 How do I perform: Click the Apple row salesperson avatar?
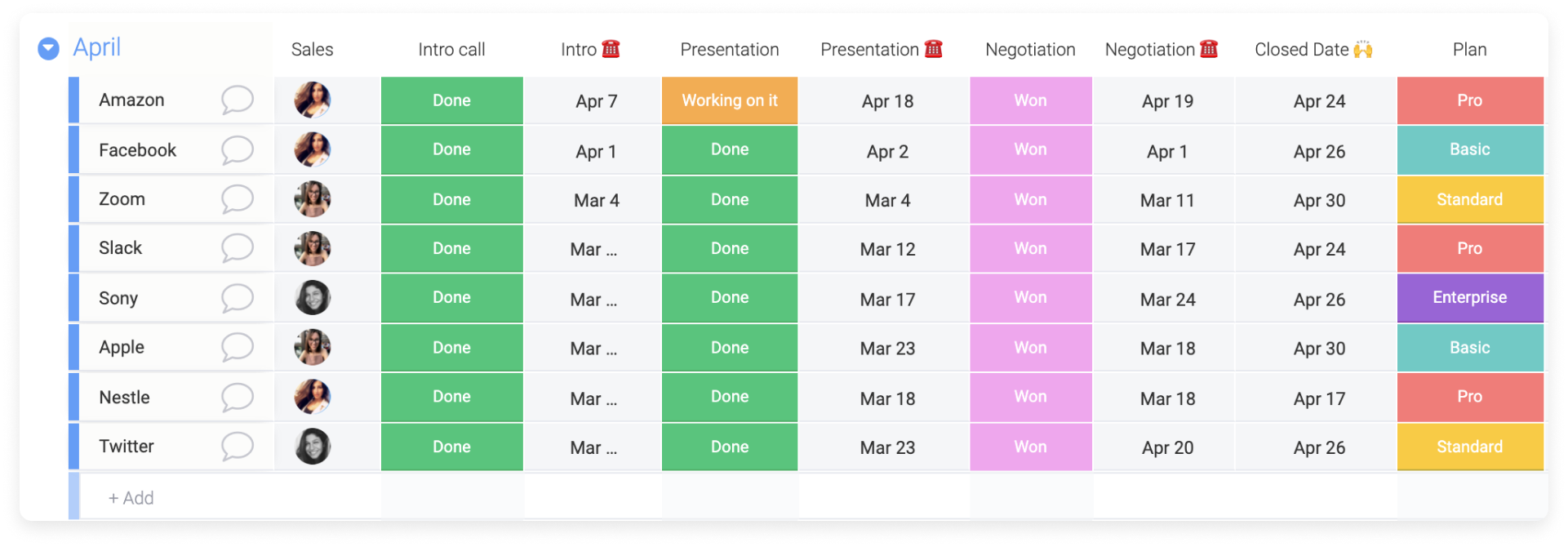pyautogui.click(x=313, y=347)
